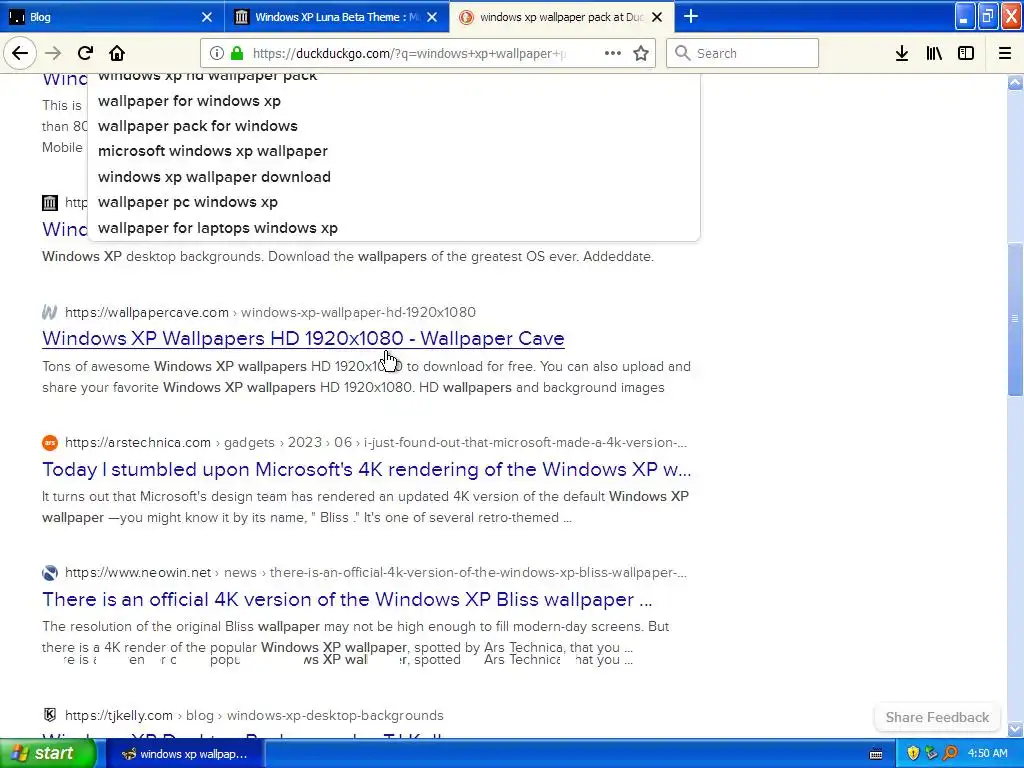Choose suggestion windows xp wallpaper download

[214, 177]
